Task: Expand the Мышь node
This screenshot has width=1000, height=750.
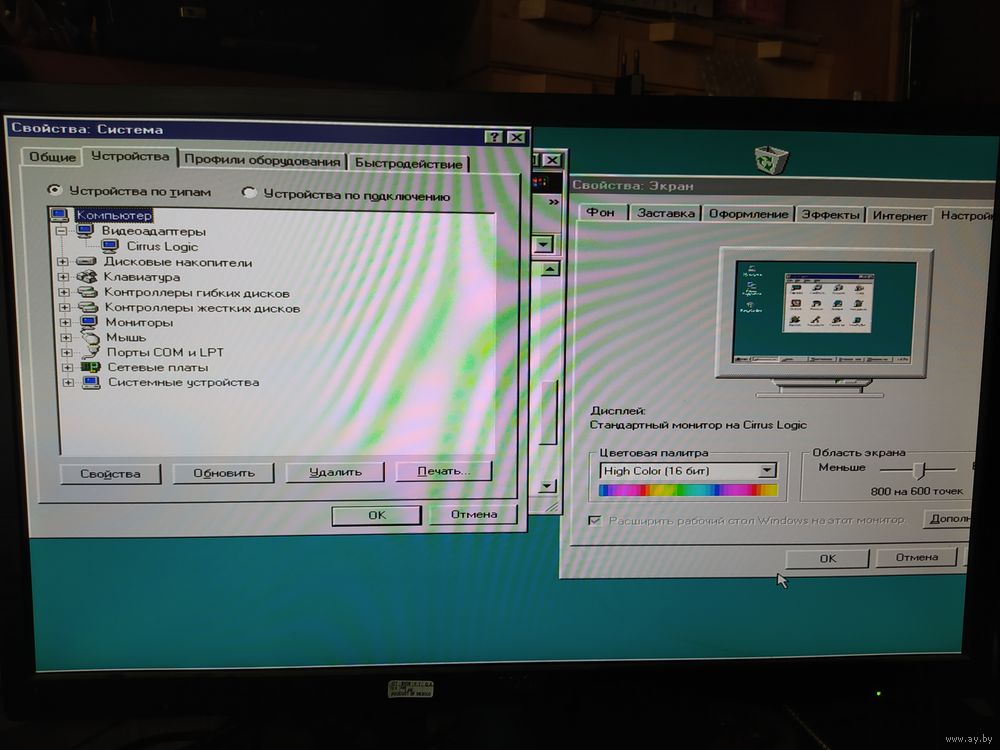Action: (x=66, y=337)
